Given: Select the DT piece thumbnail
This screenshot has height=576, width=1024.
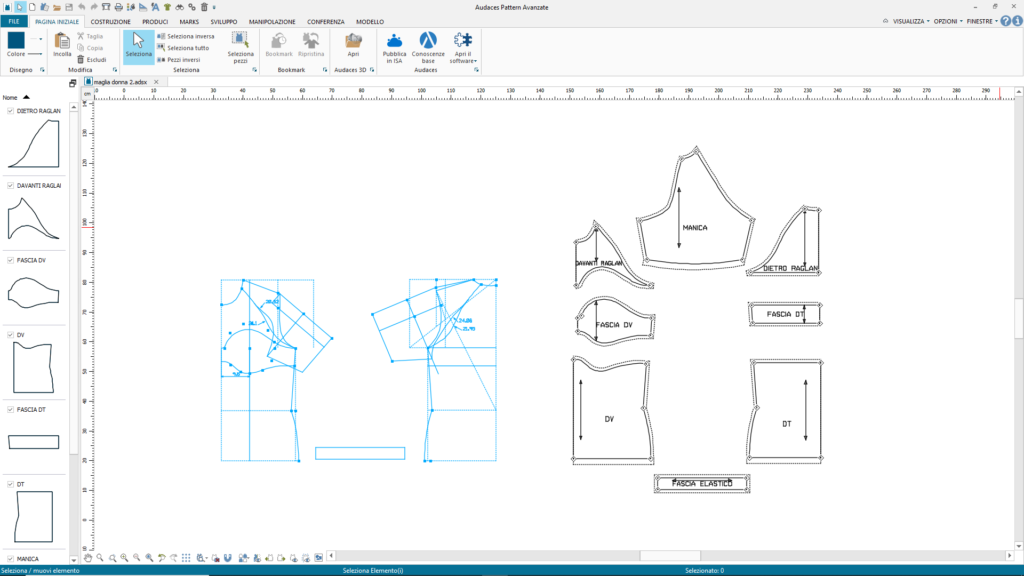Looking at the screenshot, I should point(33,517).
